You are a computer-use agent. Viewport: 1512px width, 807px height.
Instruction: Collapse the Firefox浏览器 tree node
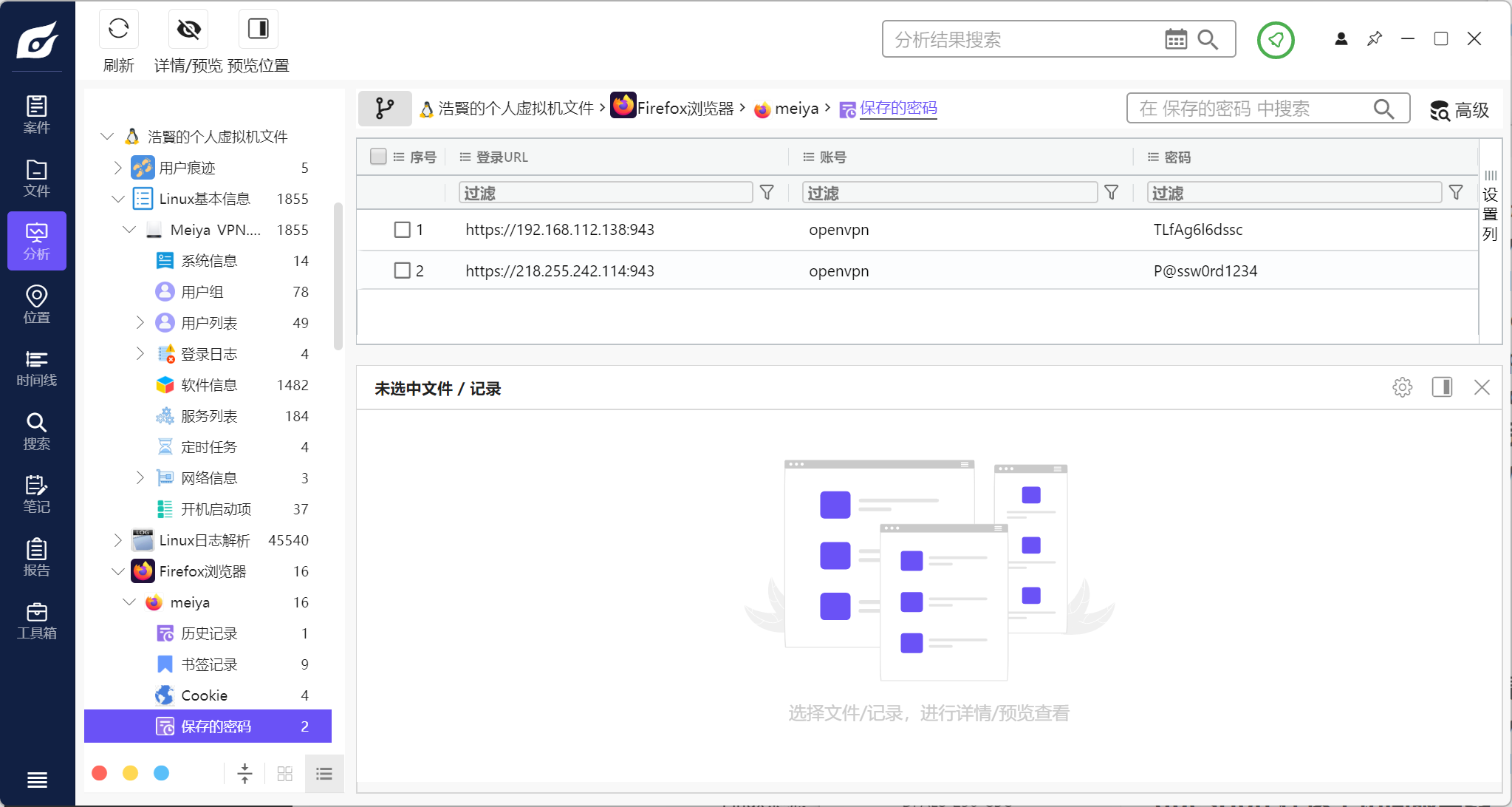117,571
